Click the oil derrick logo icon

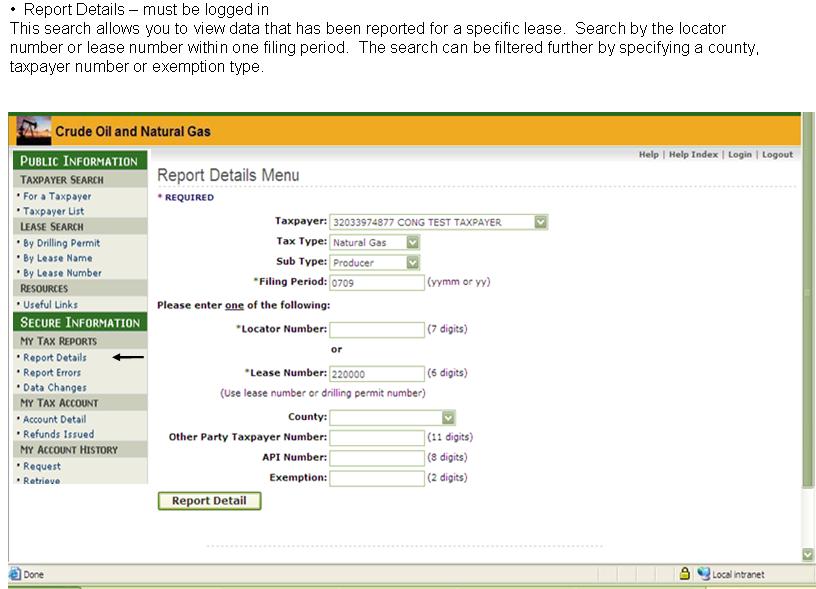[x=33, y=131]
